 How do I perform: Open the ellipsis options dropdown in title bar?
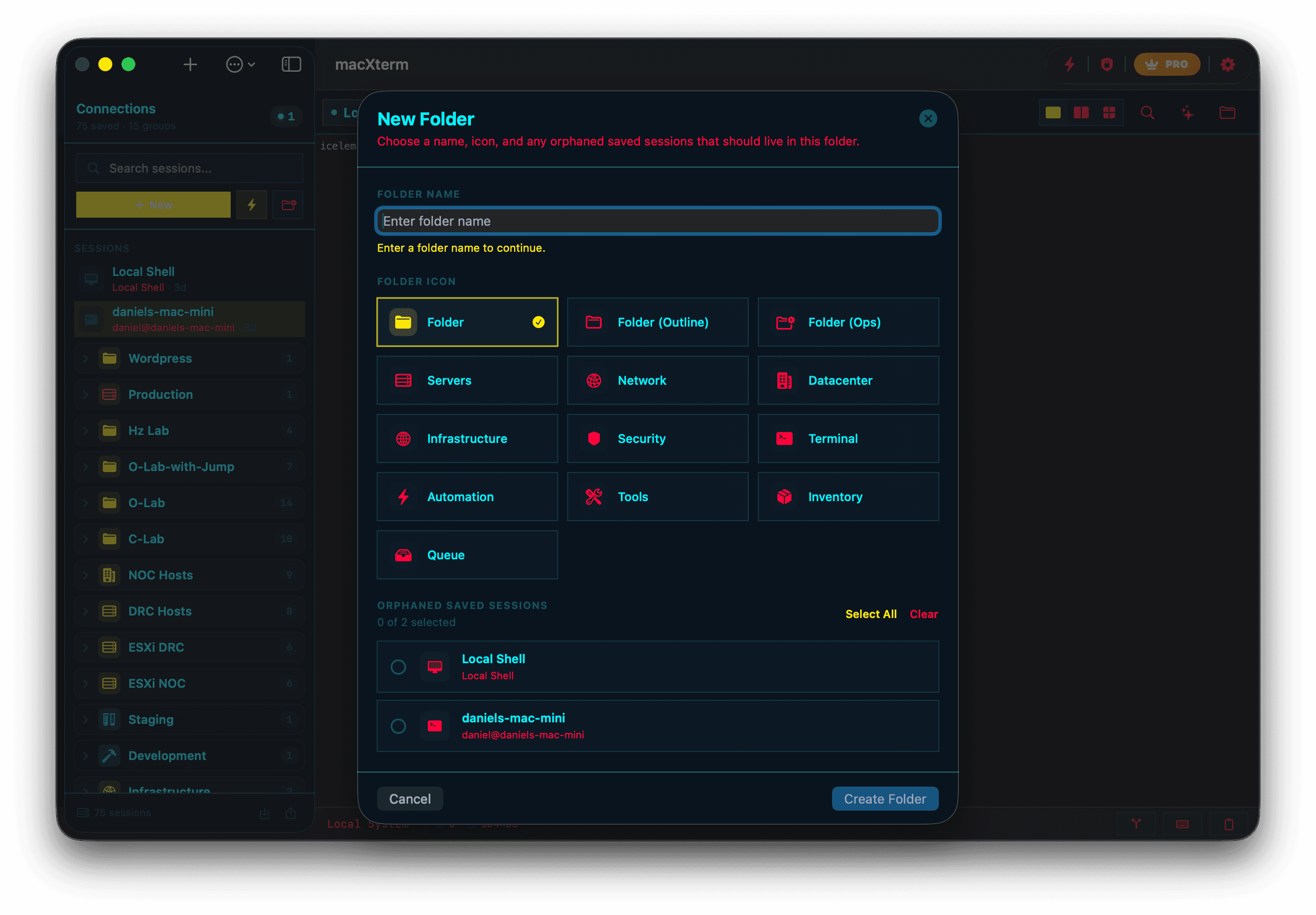240,64
